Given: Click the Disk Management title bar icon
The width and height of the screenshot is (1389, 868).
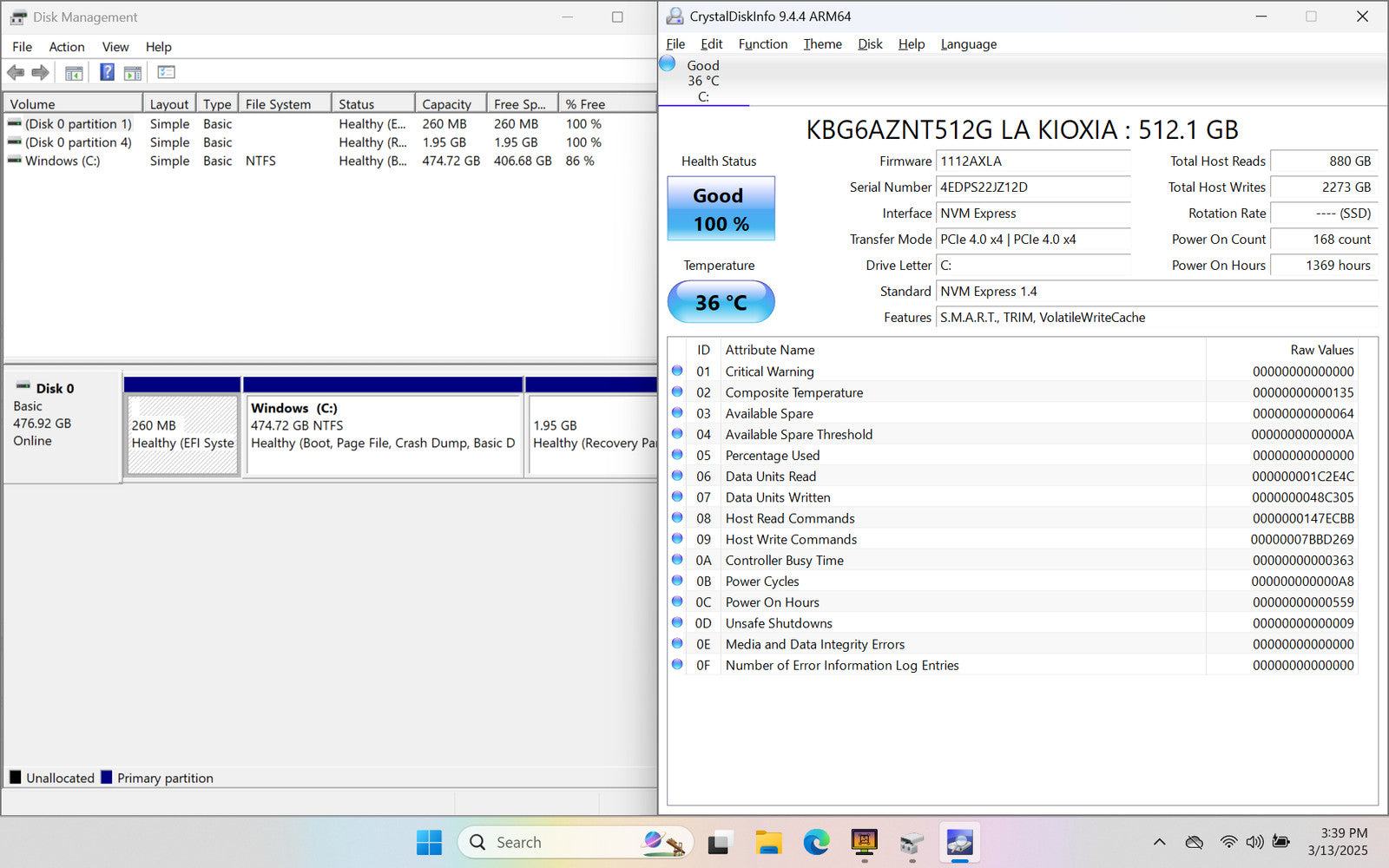Looking at the screenshot, I should tap(18, 17).
